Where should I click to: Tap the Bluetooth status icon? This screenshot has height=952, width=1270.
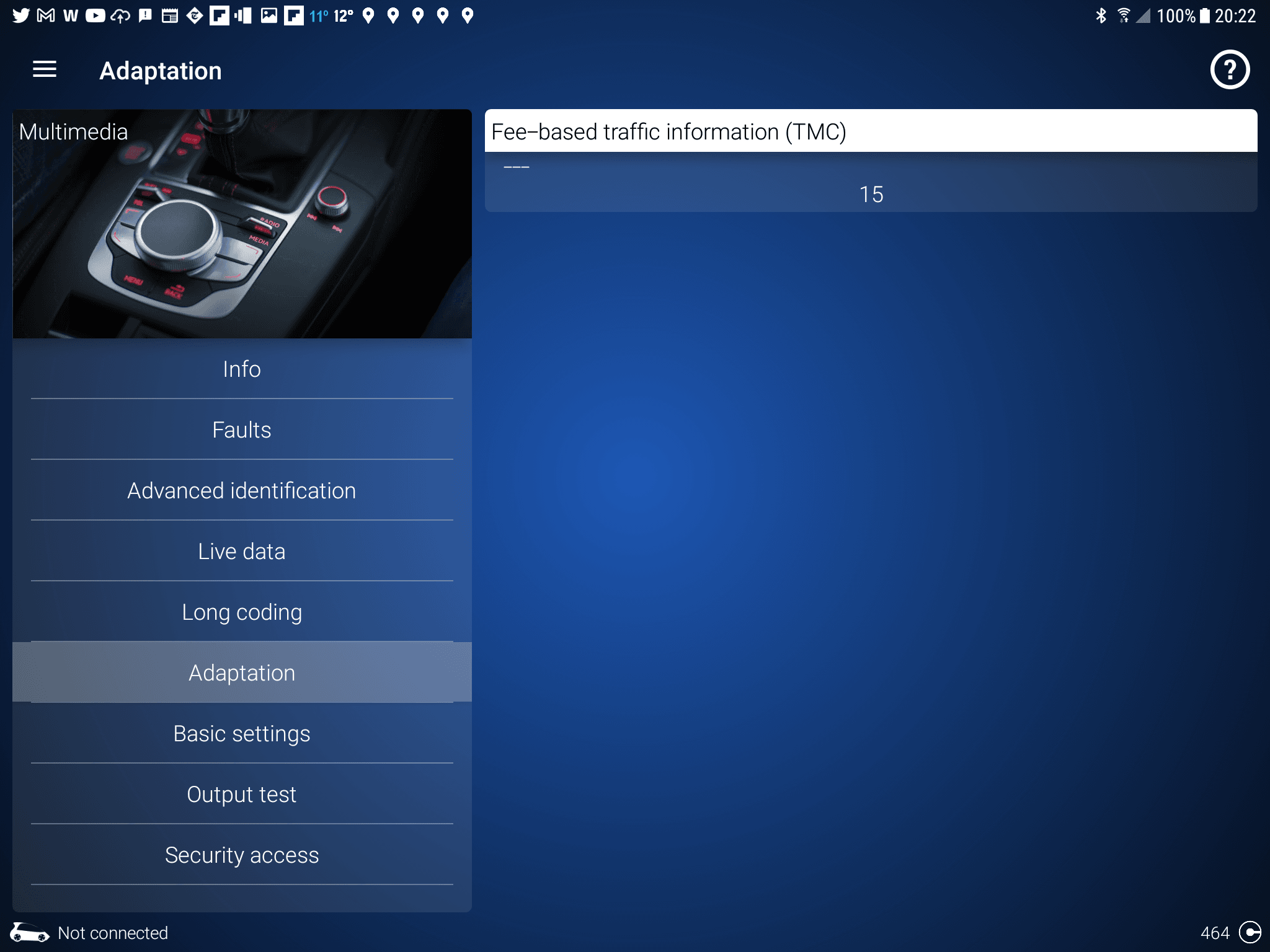click(x=1101, y=15)
